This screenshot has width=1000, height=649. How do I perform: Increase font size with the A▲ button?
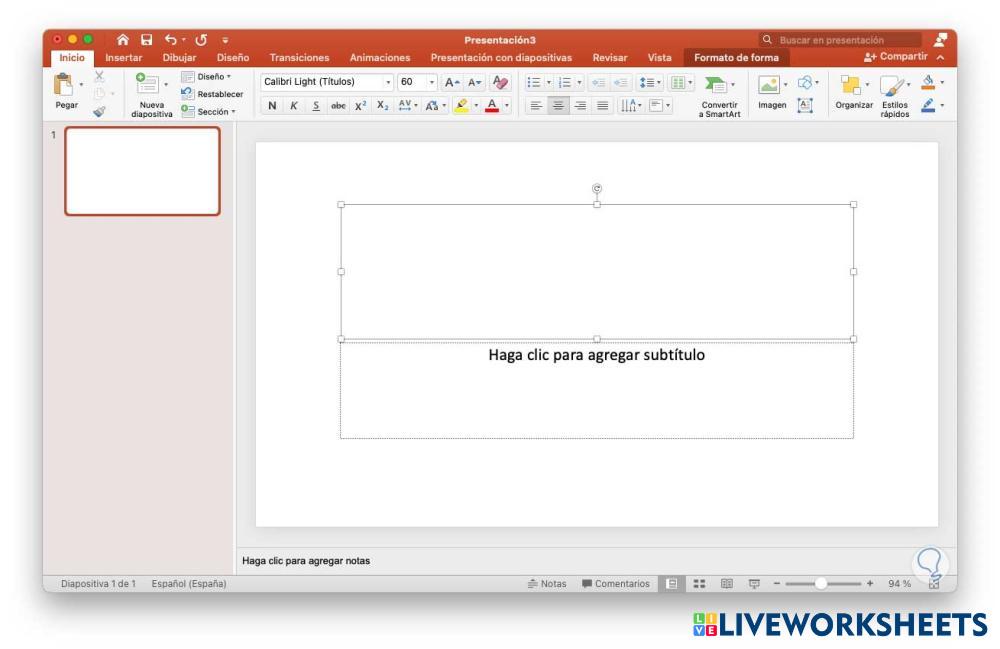(x=451, y=82)
